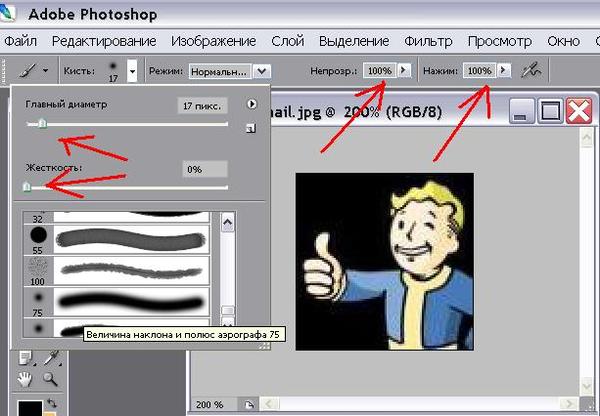Click the 17 пикс. diameter field
The height and width of the screenshot is (416, 600).
pyautogui.click(x=202, y=106)
